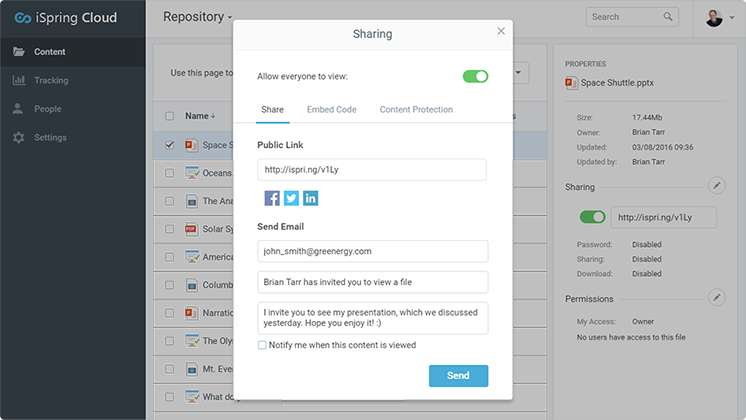Click The Olympics file icon
Screen dimensions: 746x420
pos(192,341)
